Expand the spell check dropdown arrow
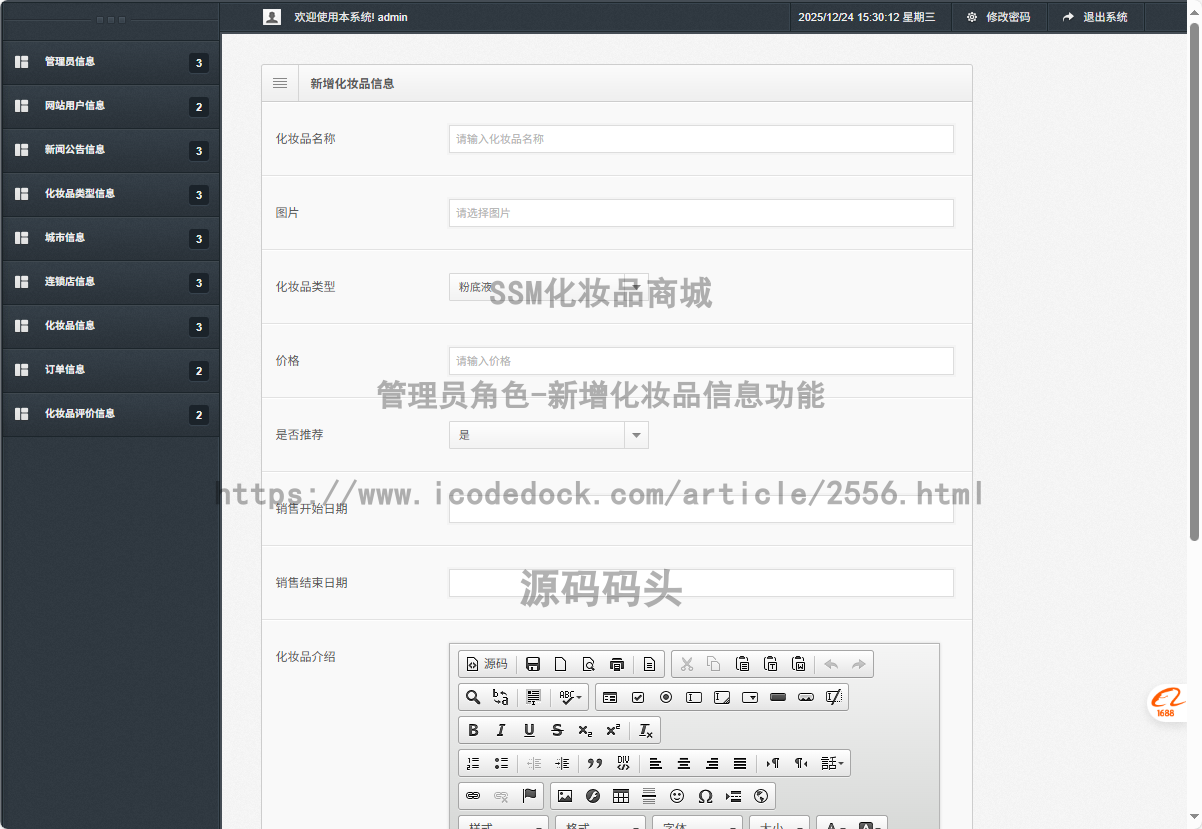The image size is (1202, 829). (578, 697)
